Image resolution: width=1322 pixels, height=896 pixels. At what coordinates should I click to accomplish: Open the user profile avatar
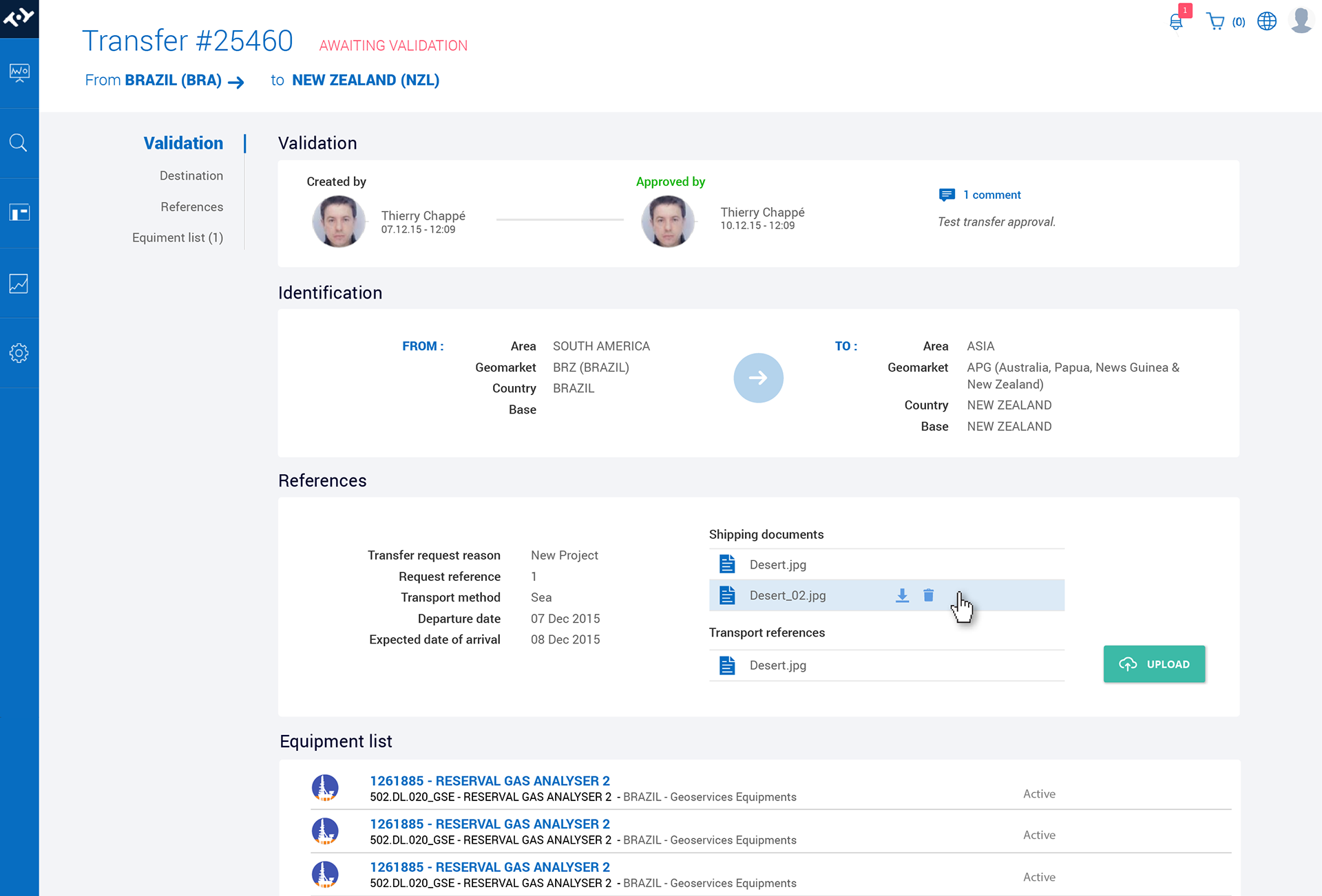pyautogui.click(x=1301, y=21)
